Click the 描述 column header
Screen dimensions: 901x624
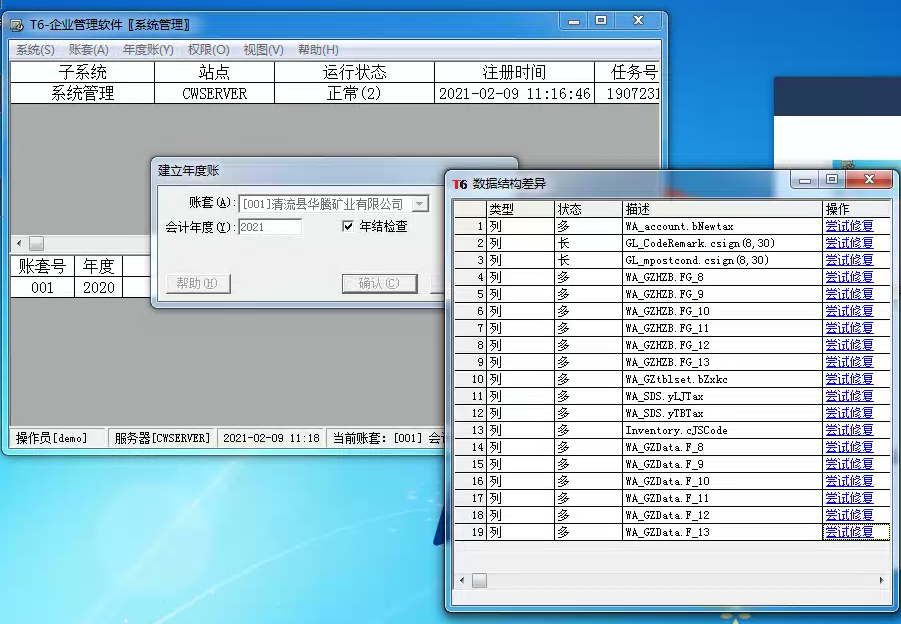coord(723,209)
